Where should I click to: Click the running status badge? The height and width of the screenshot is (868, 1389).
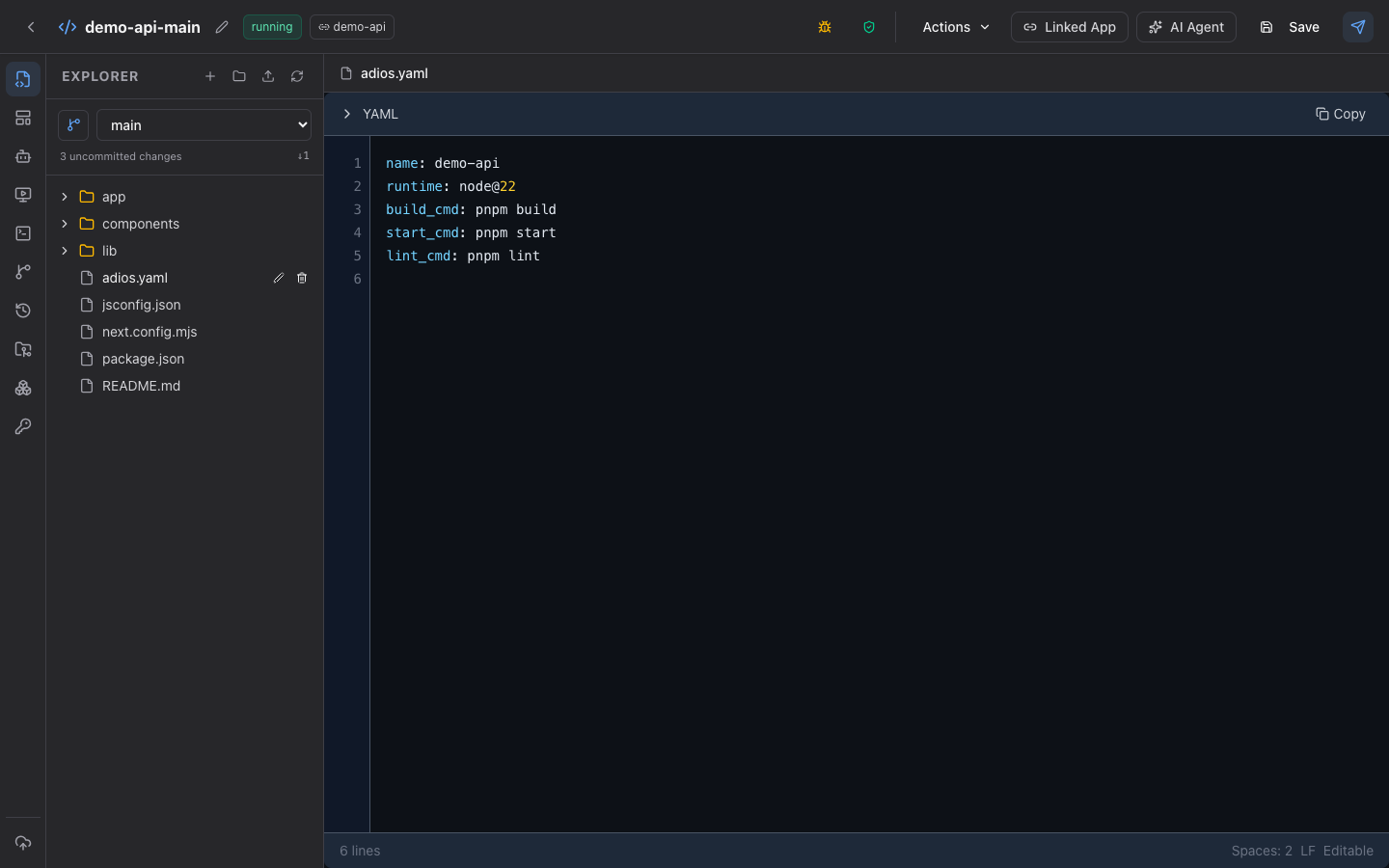[x=272, y=27]
